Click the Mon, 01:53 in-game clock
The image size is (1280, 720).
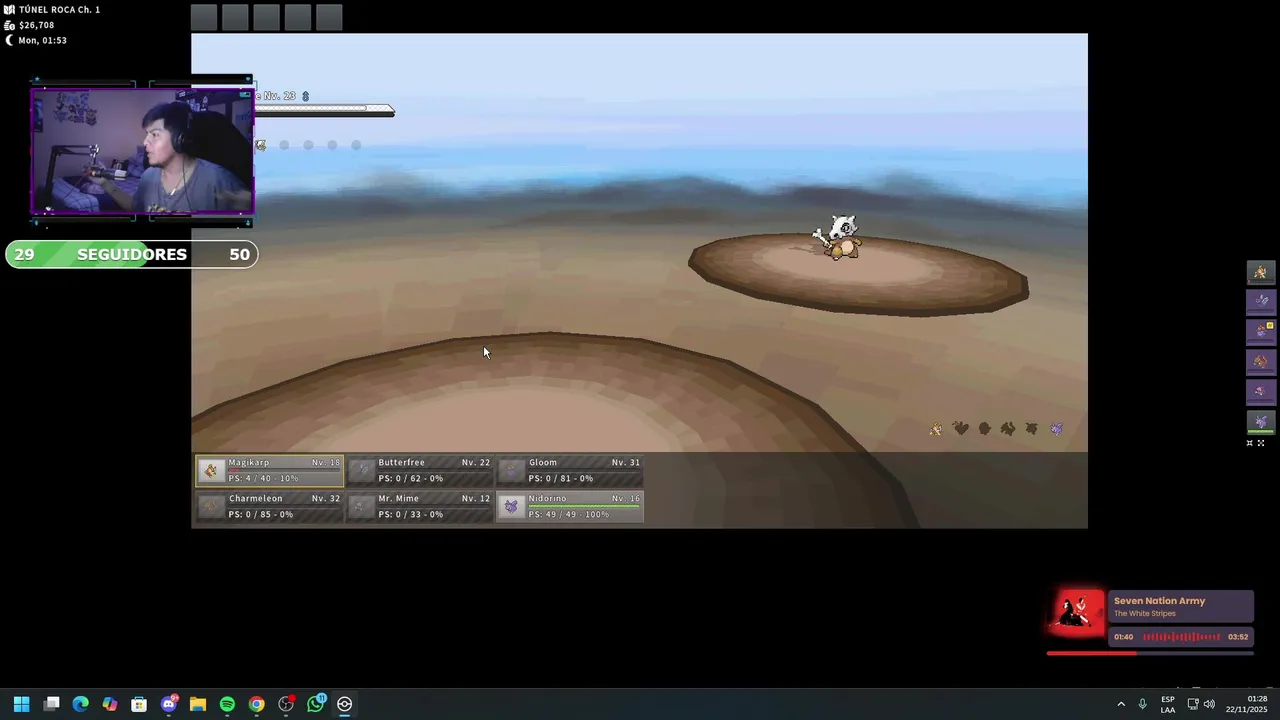coord(42,40)
